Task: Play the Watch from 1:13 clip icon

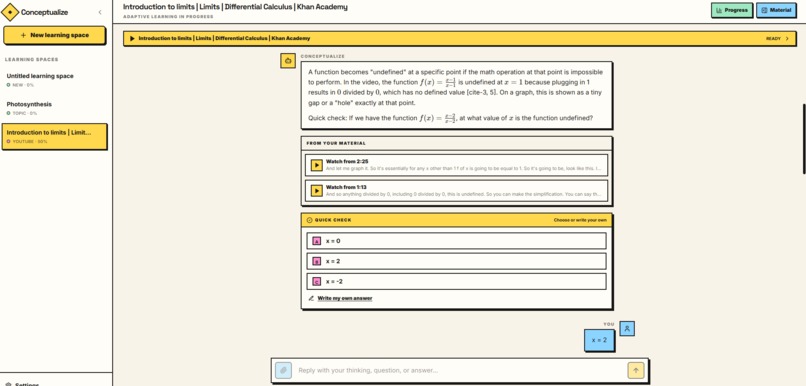Action: click(x=317, y=191)
